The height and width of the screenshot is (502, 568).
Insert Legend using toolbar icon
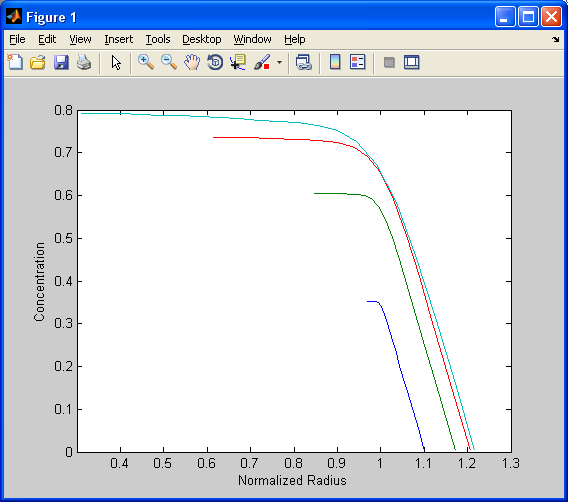click(358, 62)
